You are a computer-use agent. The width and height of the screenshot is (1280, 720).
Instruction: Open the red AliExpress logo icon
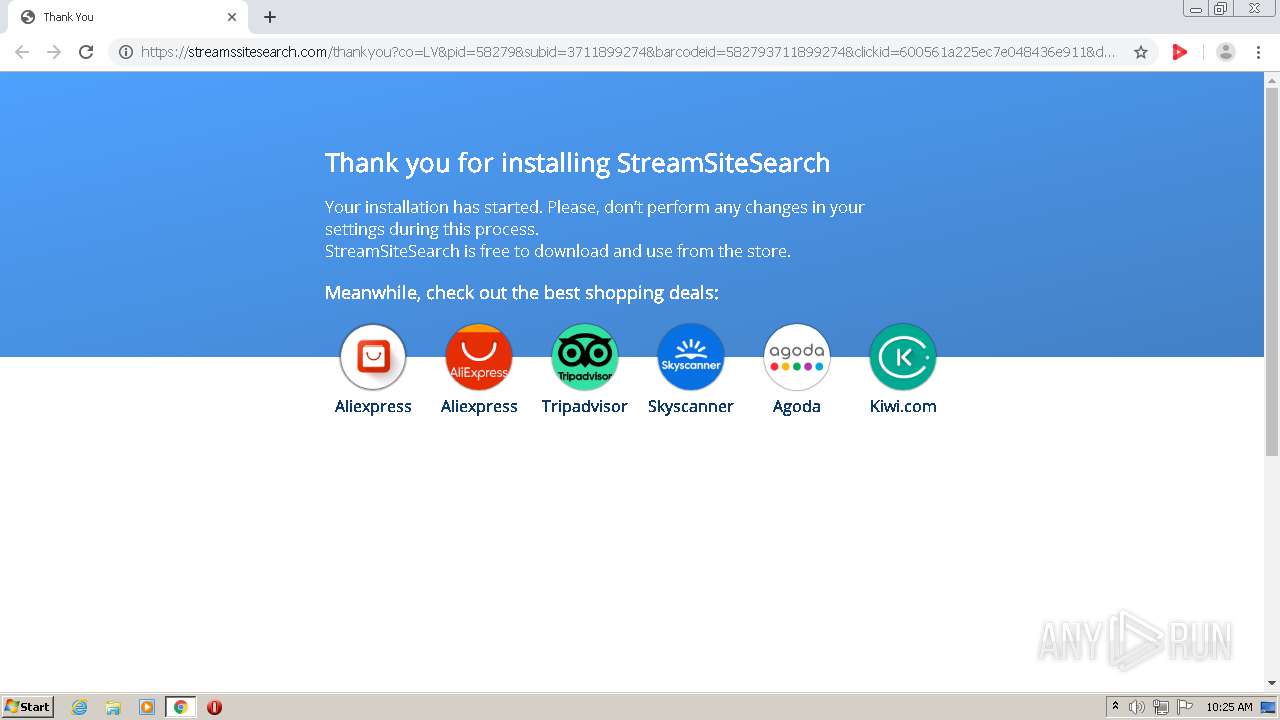479,357
